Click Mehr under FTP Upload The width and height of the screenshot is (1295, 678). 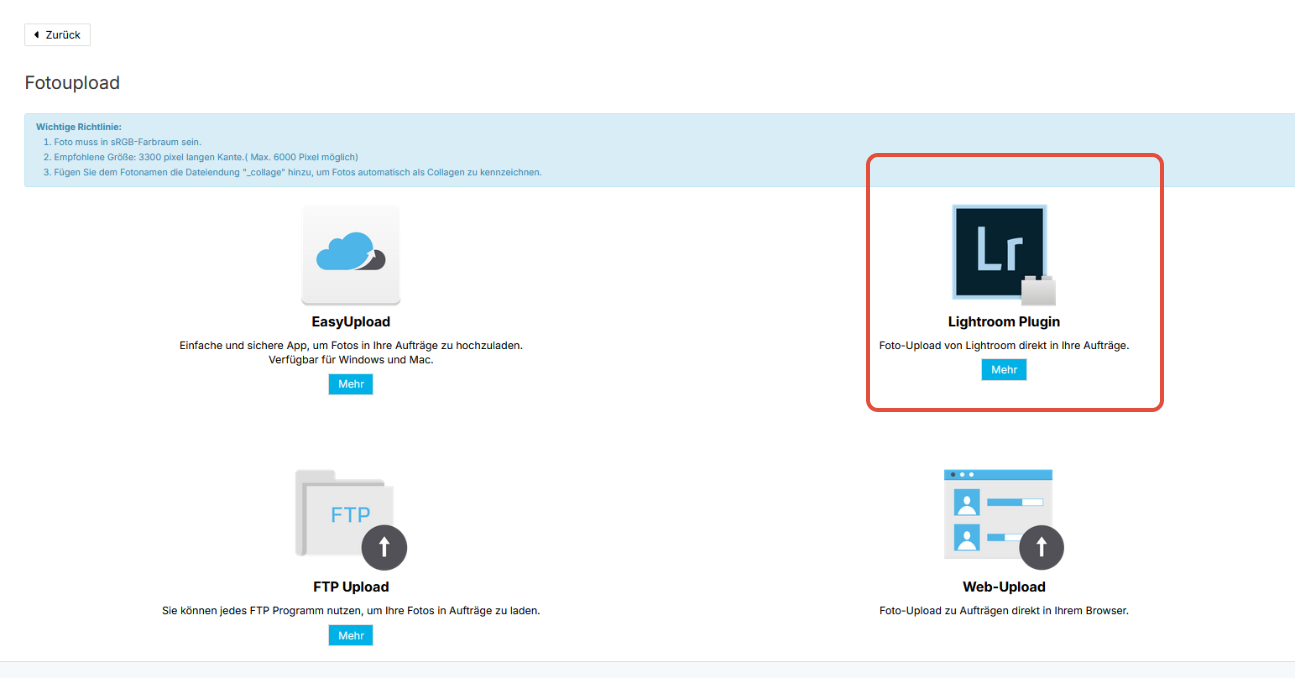(x=351, y=635)
